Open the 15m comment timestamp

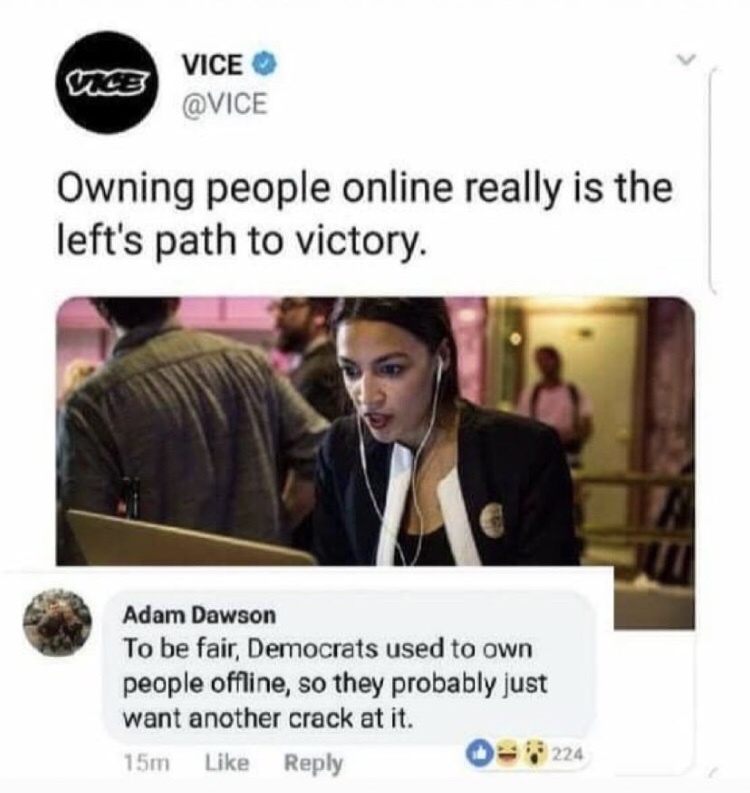tap(146, 763)
